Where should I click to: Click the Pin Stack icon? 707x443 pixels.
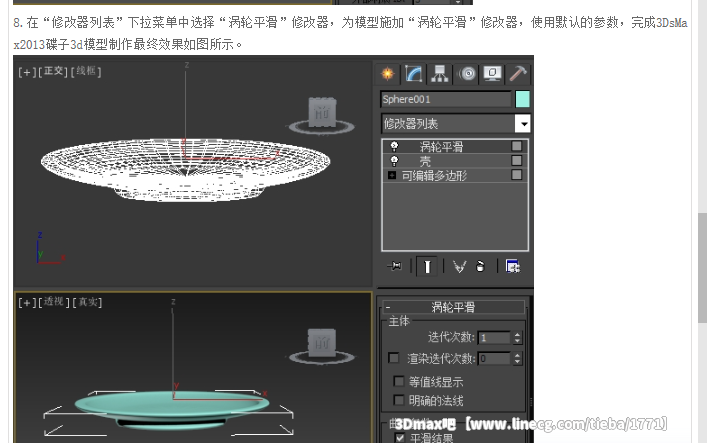tap(396, 266)
